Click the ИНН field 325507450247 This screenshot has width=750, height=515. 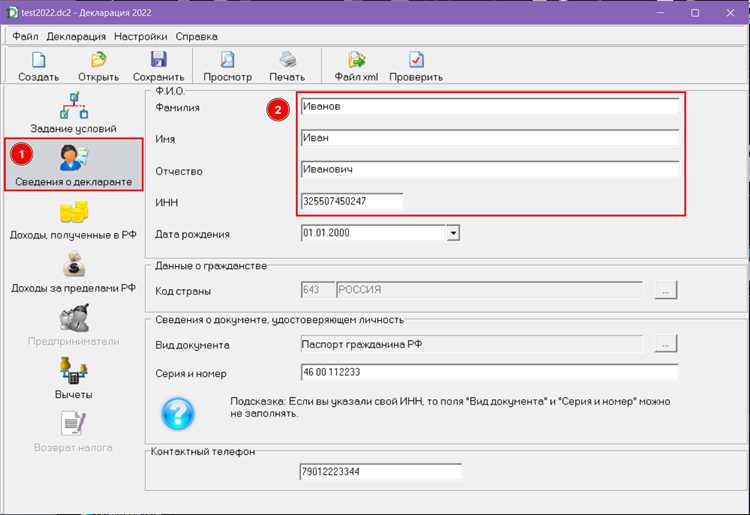coord(352,201)
